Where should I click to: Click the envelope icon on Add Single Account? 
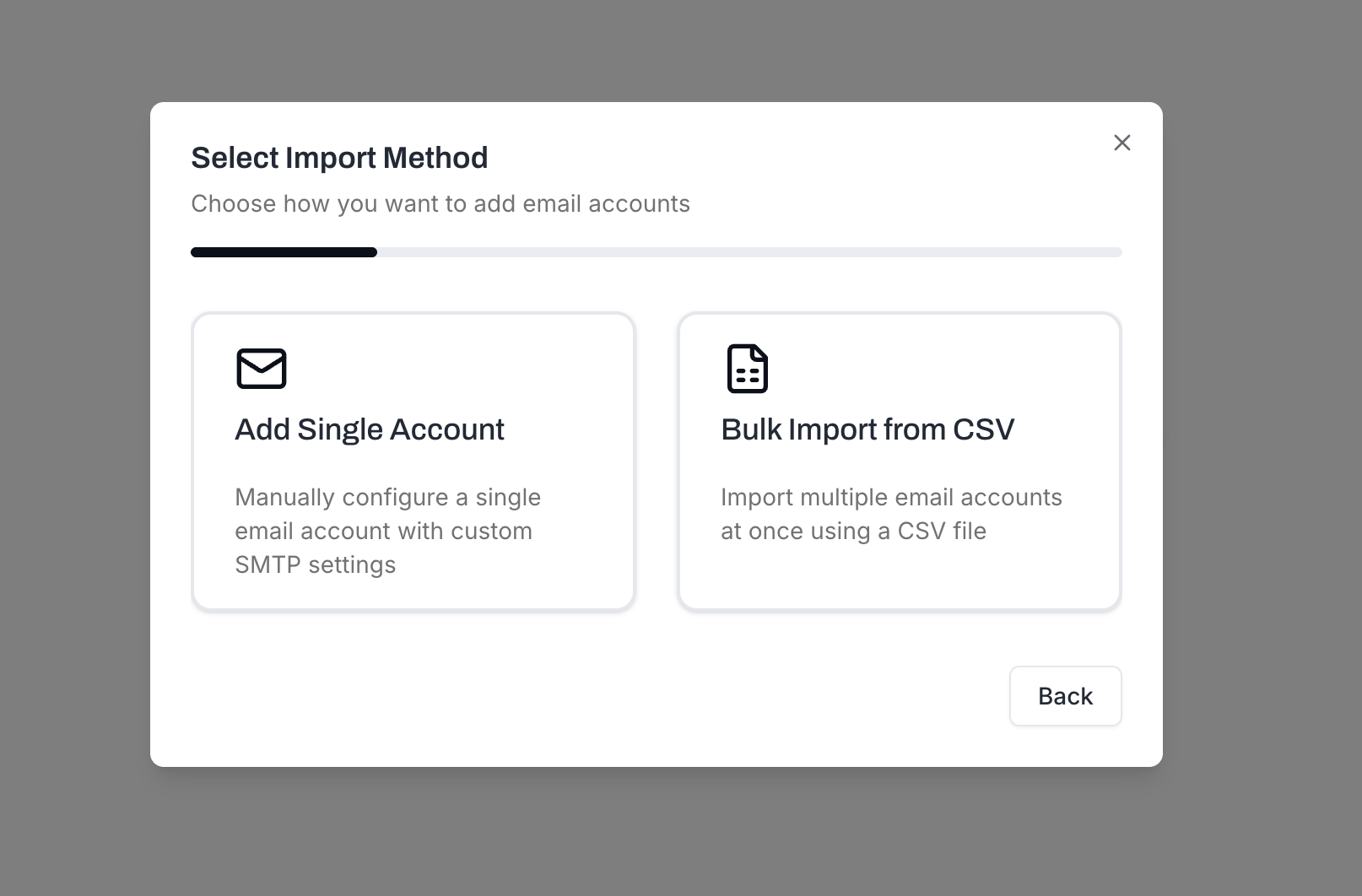pyautogui.click(x=262, y=368)
